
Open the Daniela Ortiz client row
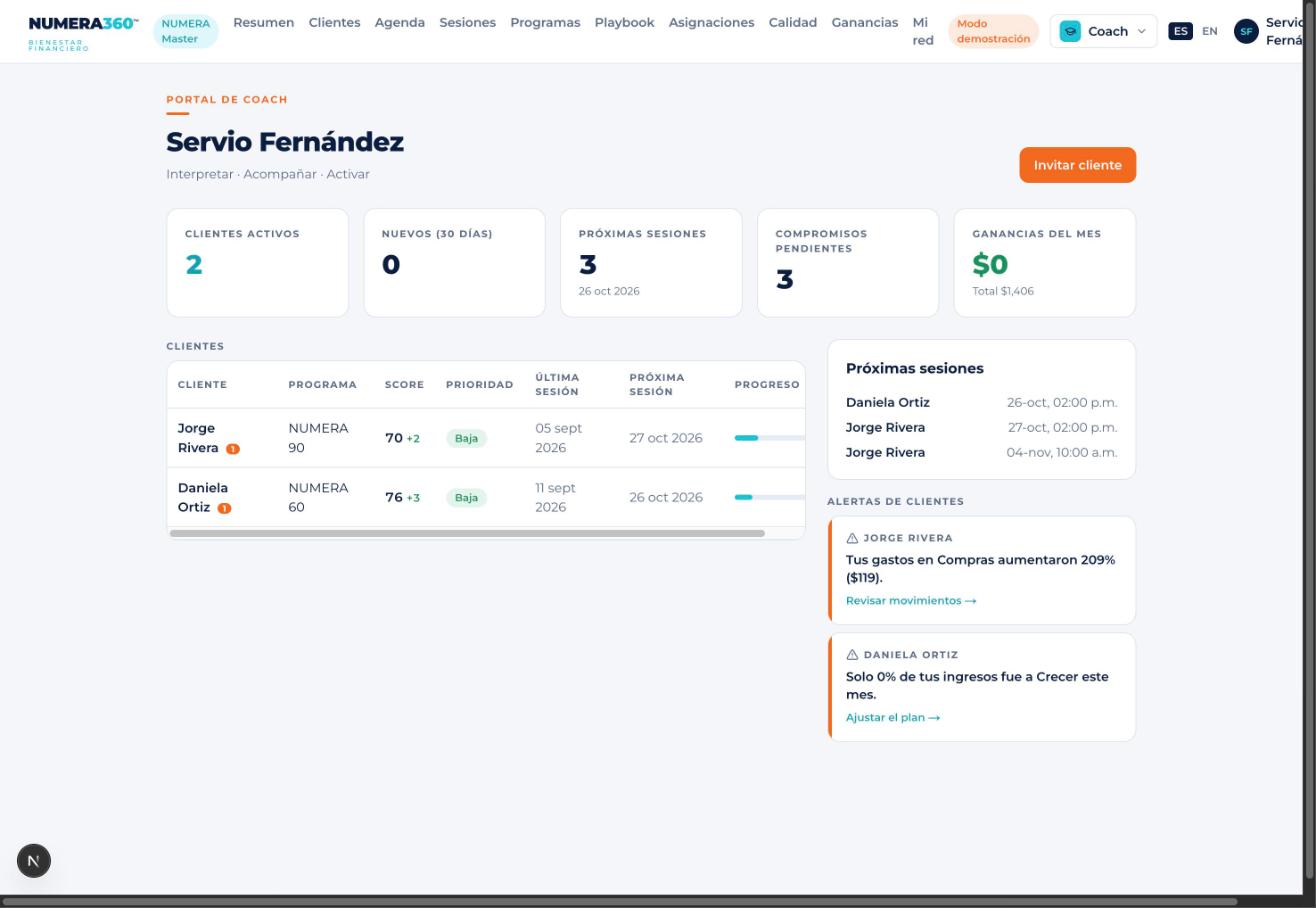click(486, 497)
